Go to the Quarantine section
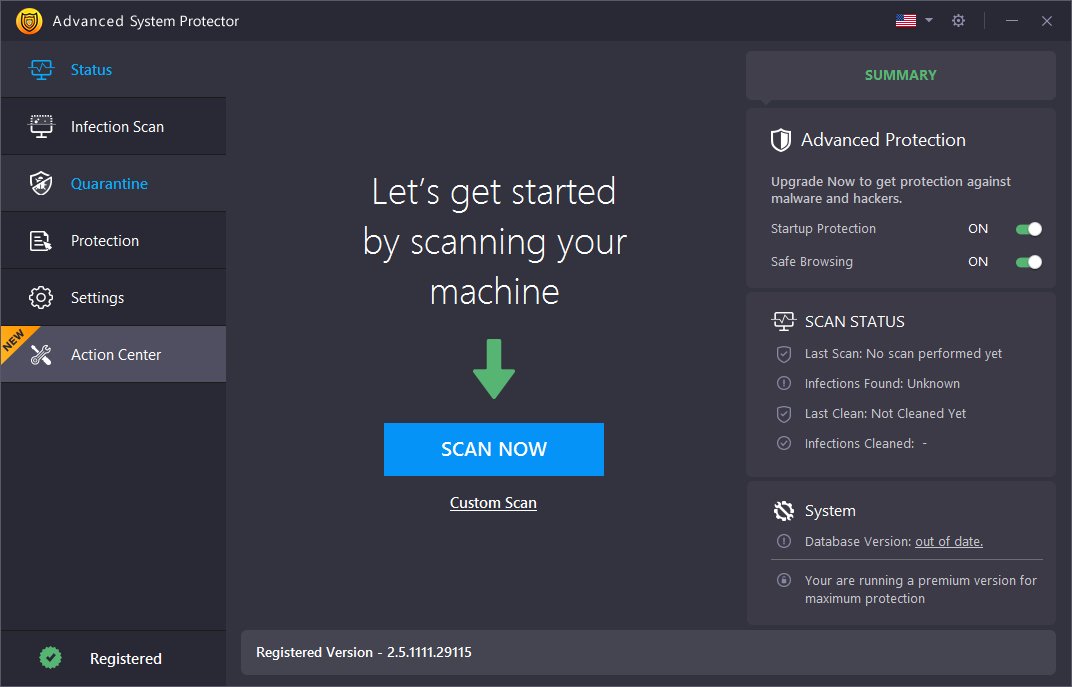Image resolution: width=1072 pixels, height=687 pixels. (x=109, y=184)
